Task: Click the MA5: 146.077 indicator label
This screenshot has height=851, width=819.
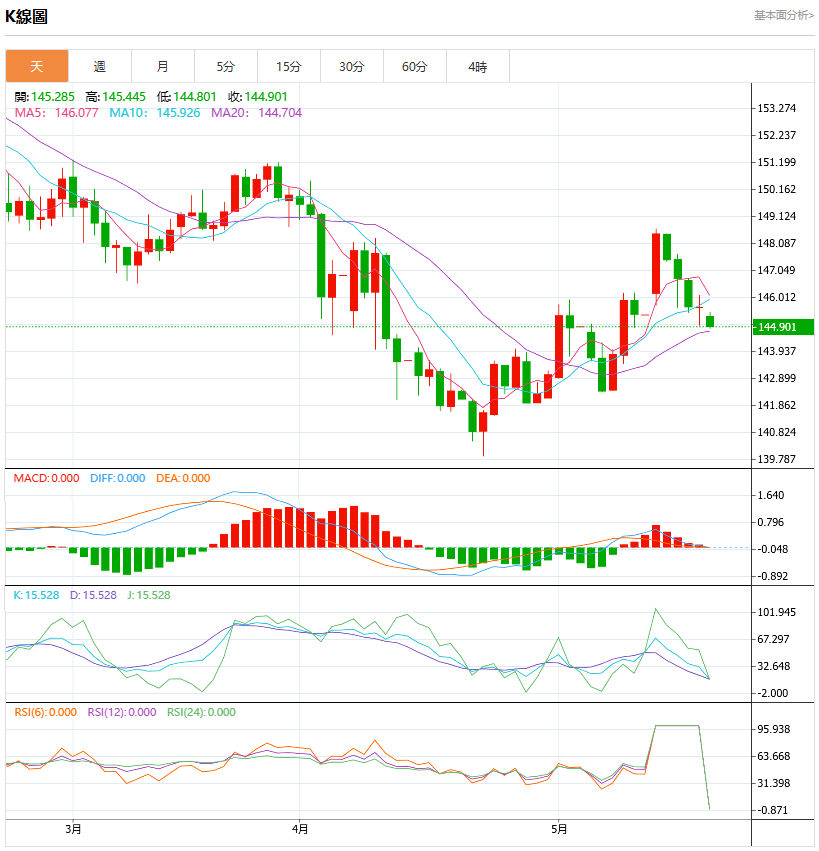Action: coord(56,113)
